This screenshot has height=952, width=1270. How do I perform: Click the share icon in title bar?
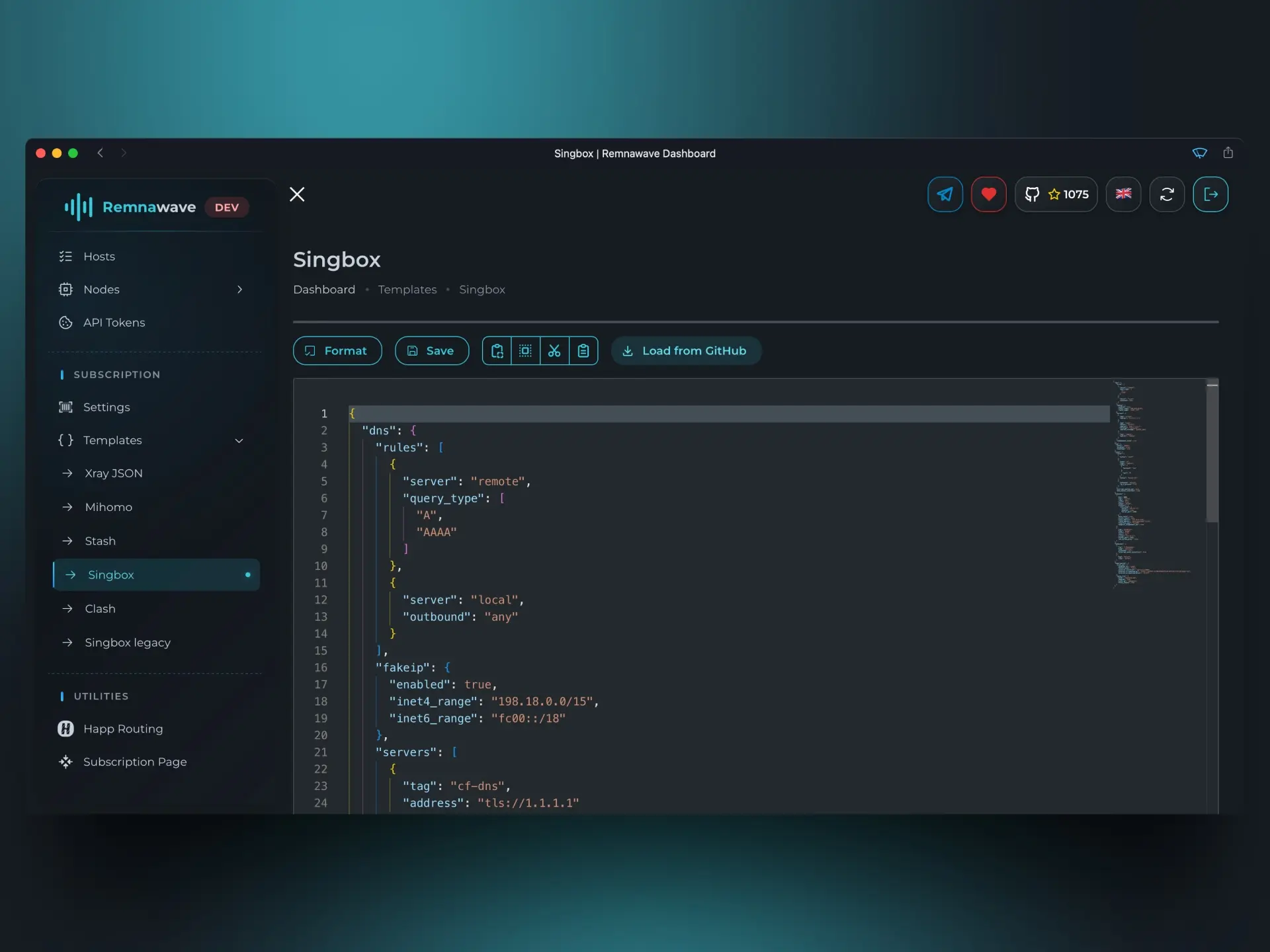click(x=1228, y=153)
